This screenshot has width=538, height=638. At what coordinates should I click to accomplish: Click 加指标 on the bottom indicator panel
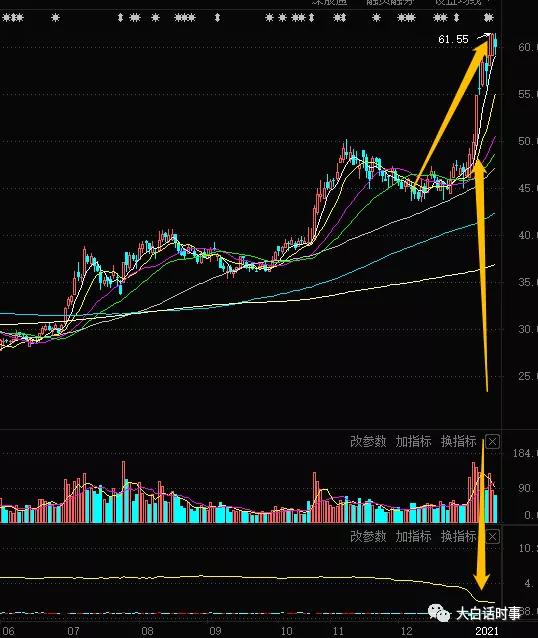[x=413, y=537]
